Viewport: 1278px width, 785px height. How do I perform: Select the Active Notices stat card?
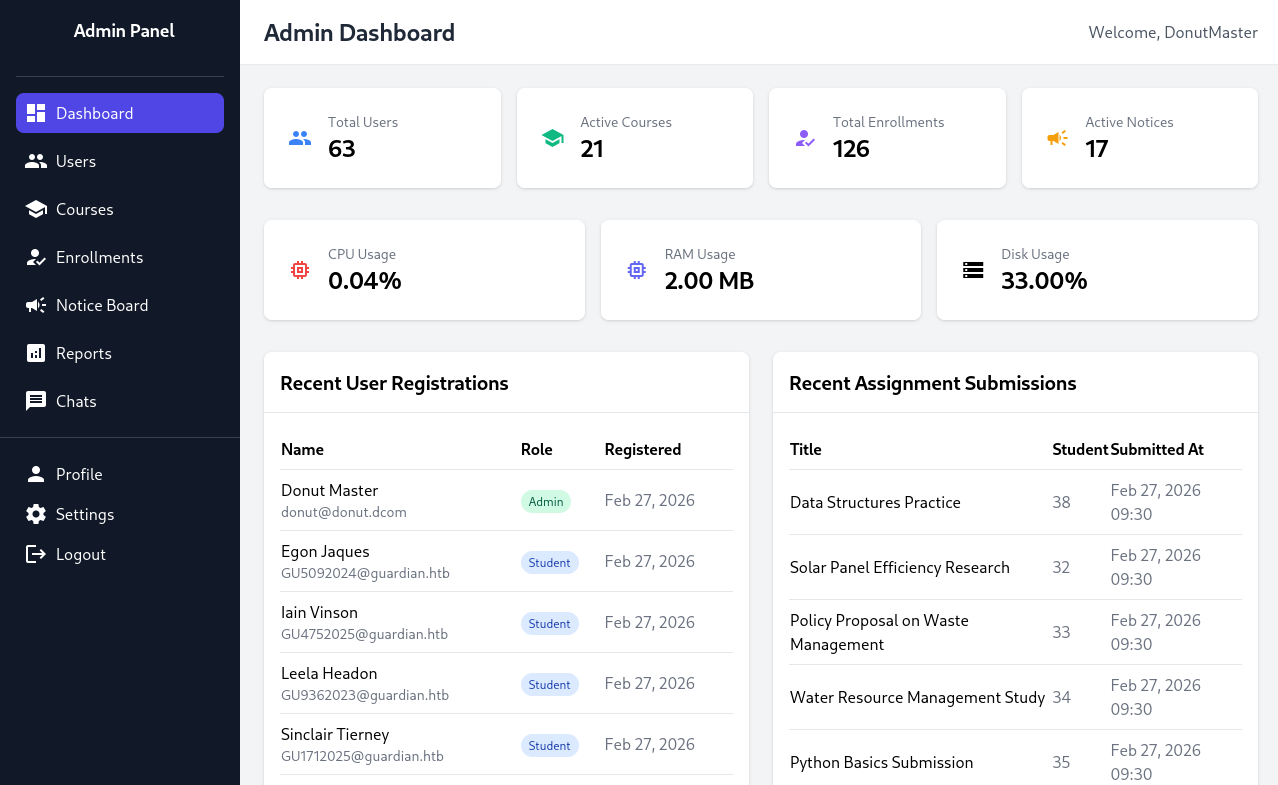click(x=1139, y=138)
